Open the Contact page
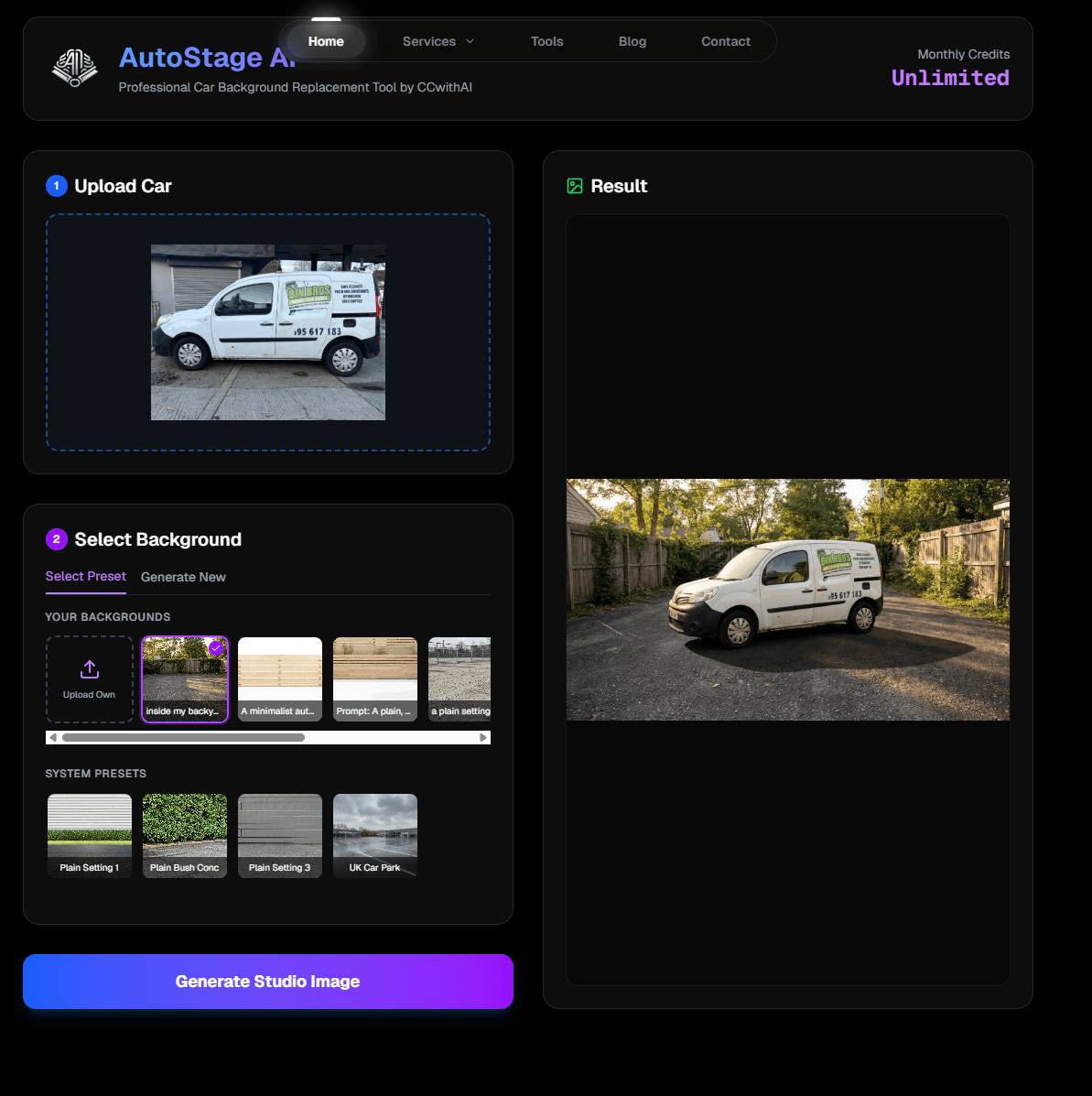Viewport: 1092px width, 1096px height. pyautogui.click(x=725, y=41)
